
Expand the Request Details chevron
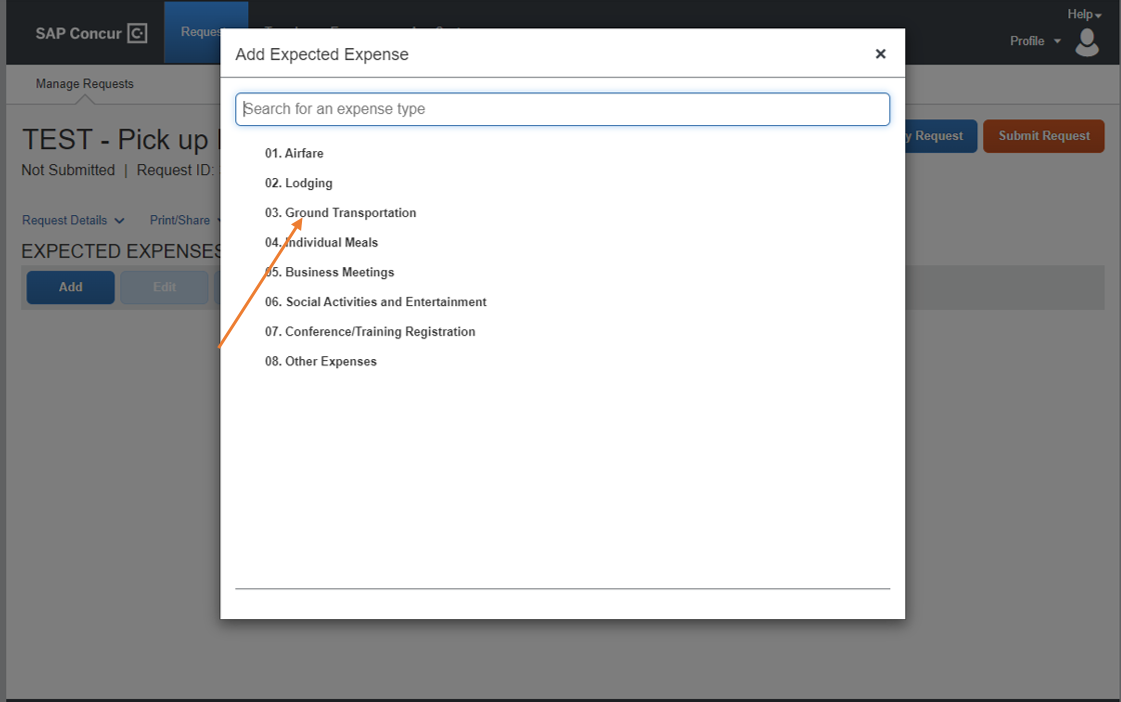click(x=119, y=221)
